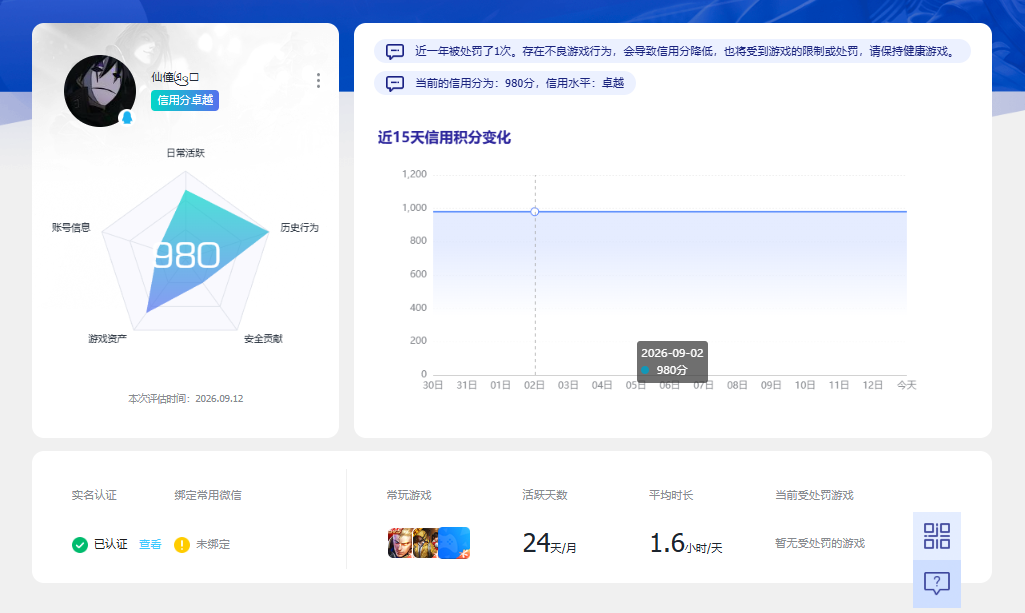The image size is (1025, 613).
Task: Click the 24天/月 active days value
Action: (549, 543)
